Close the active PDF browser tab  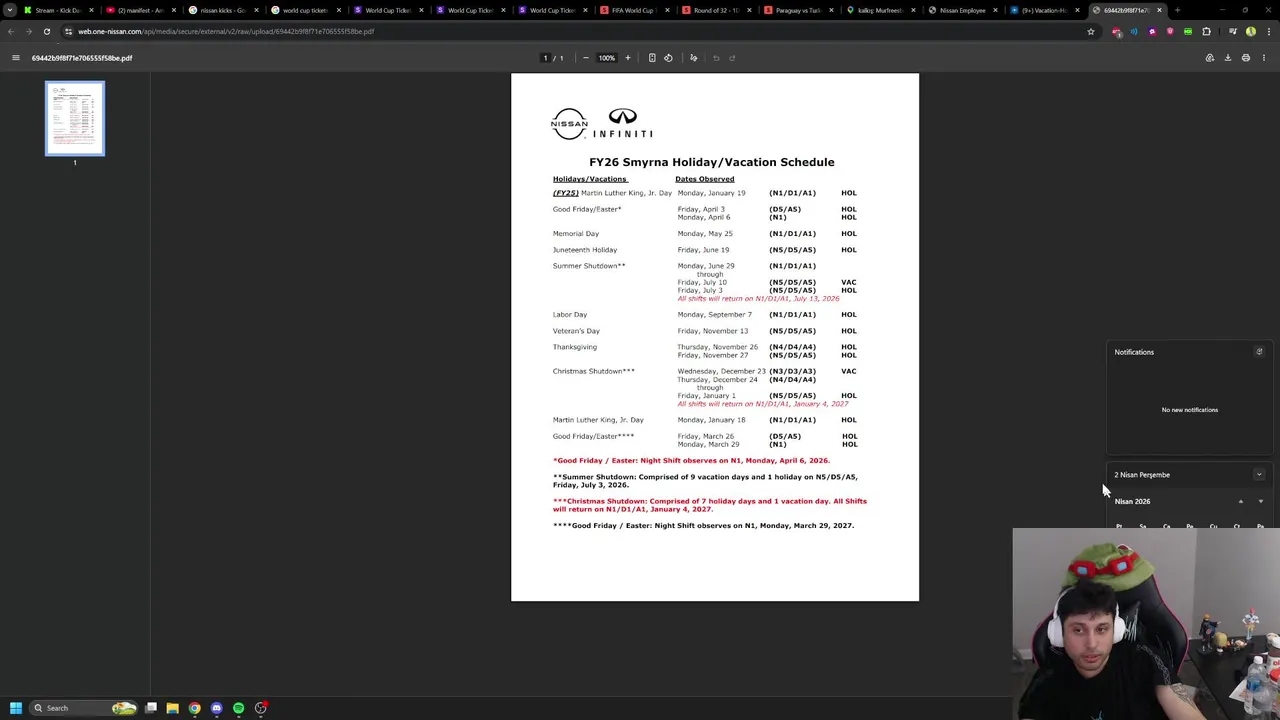[1159, 10]
